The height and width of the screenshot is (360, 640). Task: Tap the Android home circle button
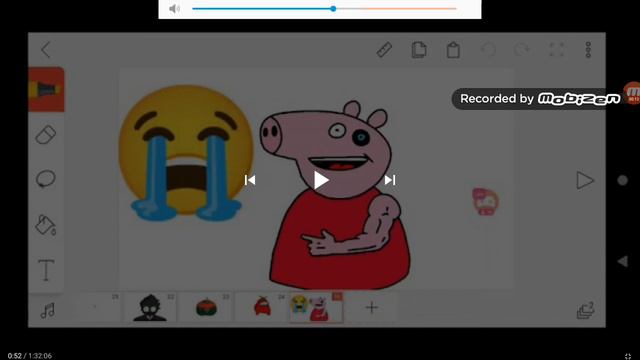tap(622, 180)
